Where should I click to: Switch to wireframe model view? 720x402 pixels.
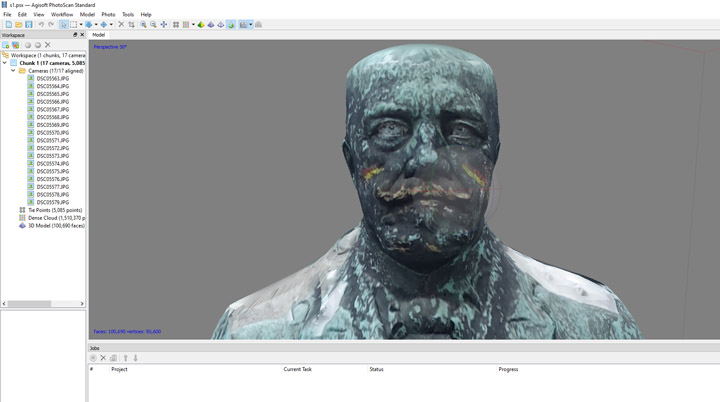(221, 24)
